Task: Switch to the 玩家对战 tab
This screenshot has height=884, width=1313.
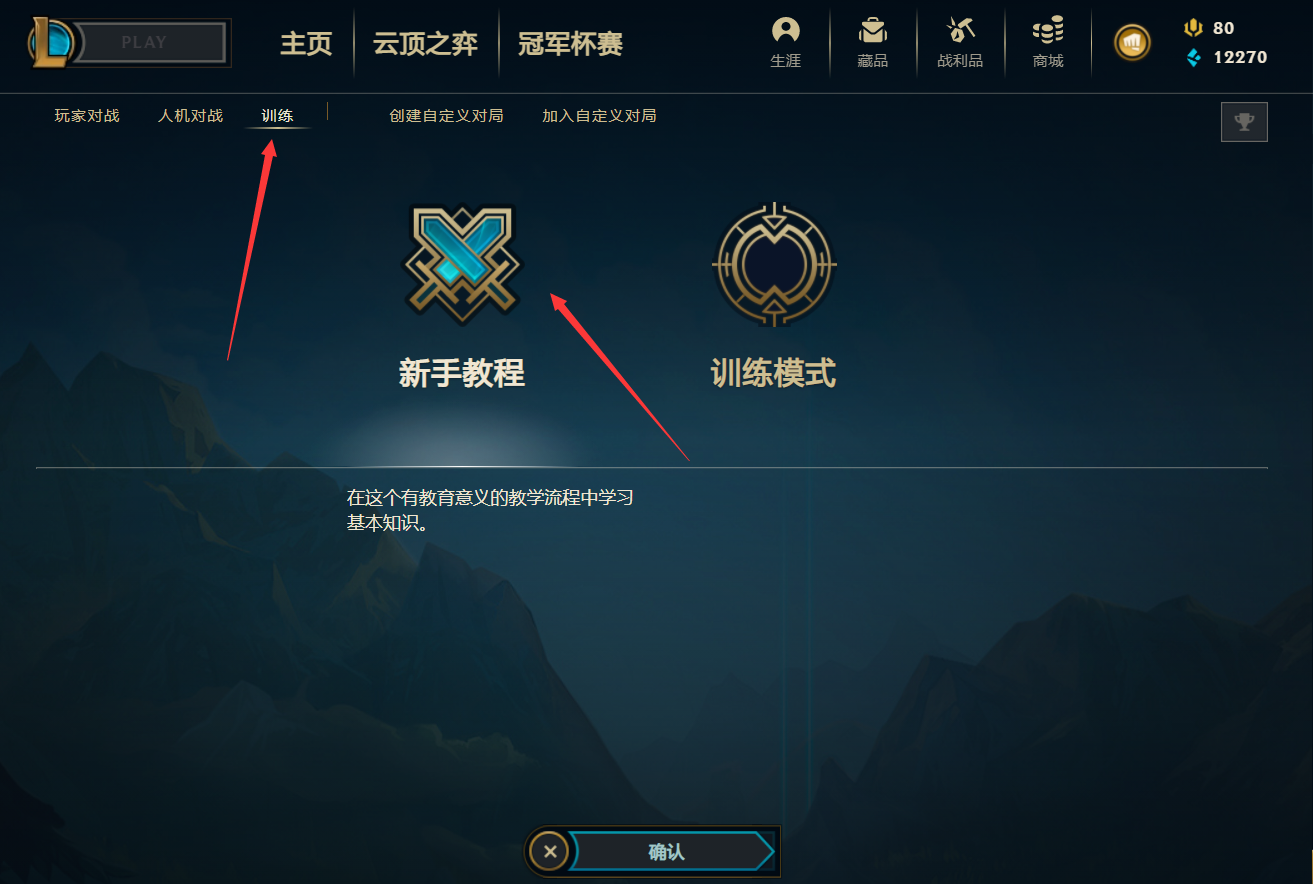Action: pos(87,116)
